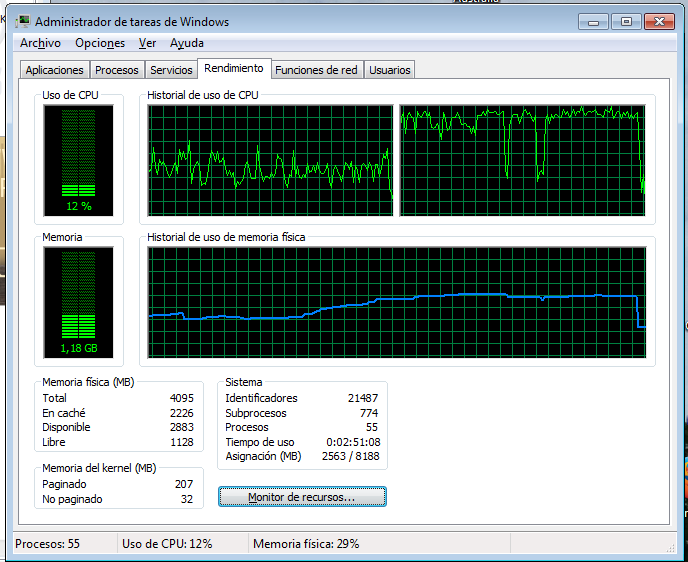688x562 pixels.
Task: Click the Monitor de recursos button
Action: [302, 497]
